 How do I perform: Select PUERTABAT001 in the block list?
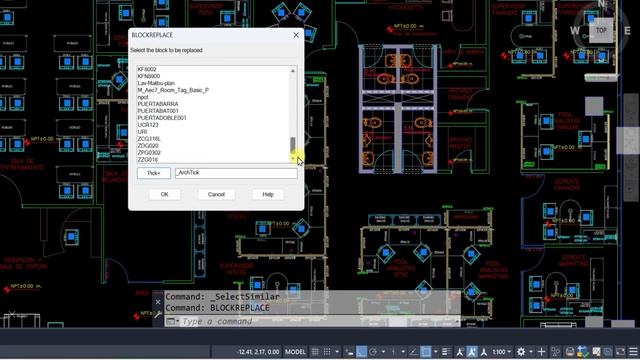pos(158,111)
